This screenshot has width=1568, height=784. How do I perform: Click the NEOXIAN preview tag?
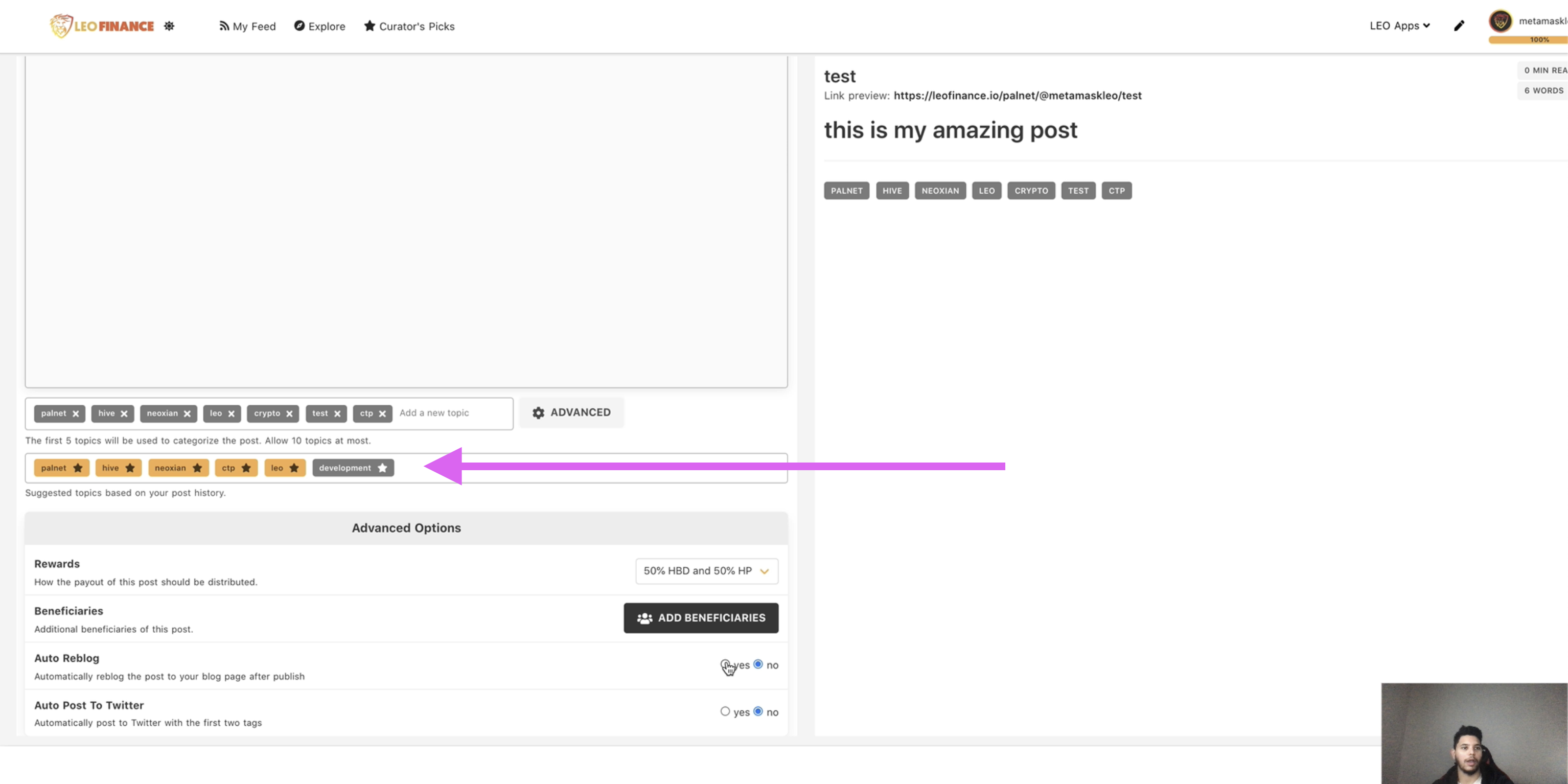[x=940, y=191]
